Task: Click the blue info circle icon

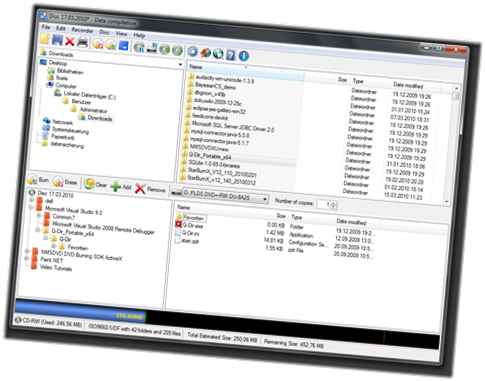Action: click(243, 56)
